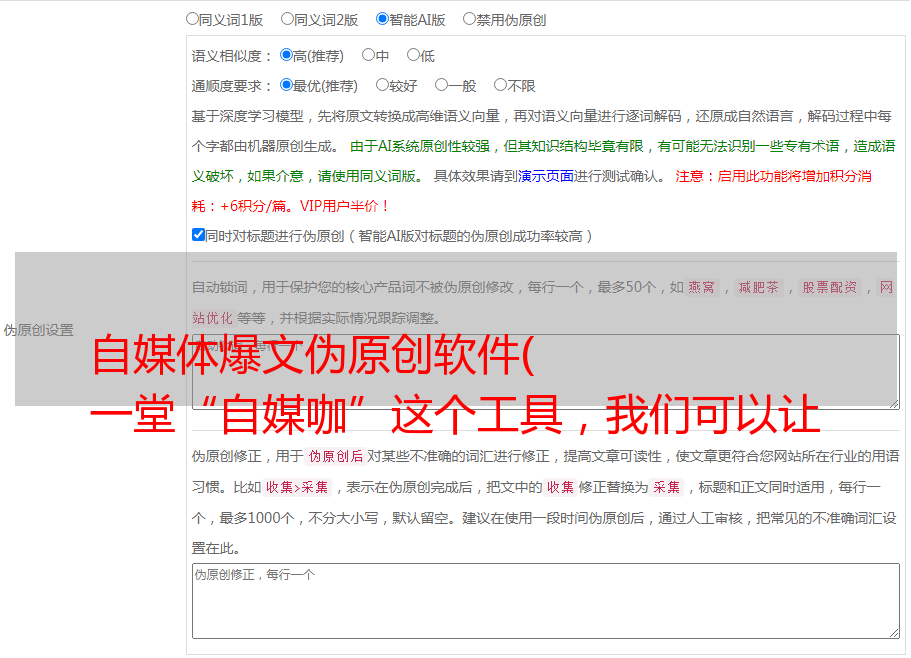
Task: Select 禁用伪原创 radio option
Action: coord(469,19)
